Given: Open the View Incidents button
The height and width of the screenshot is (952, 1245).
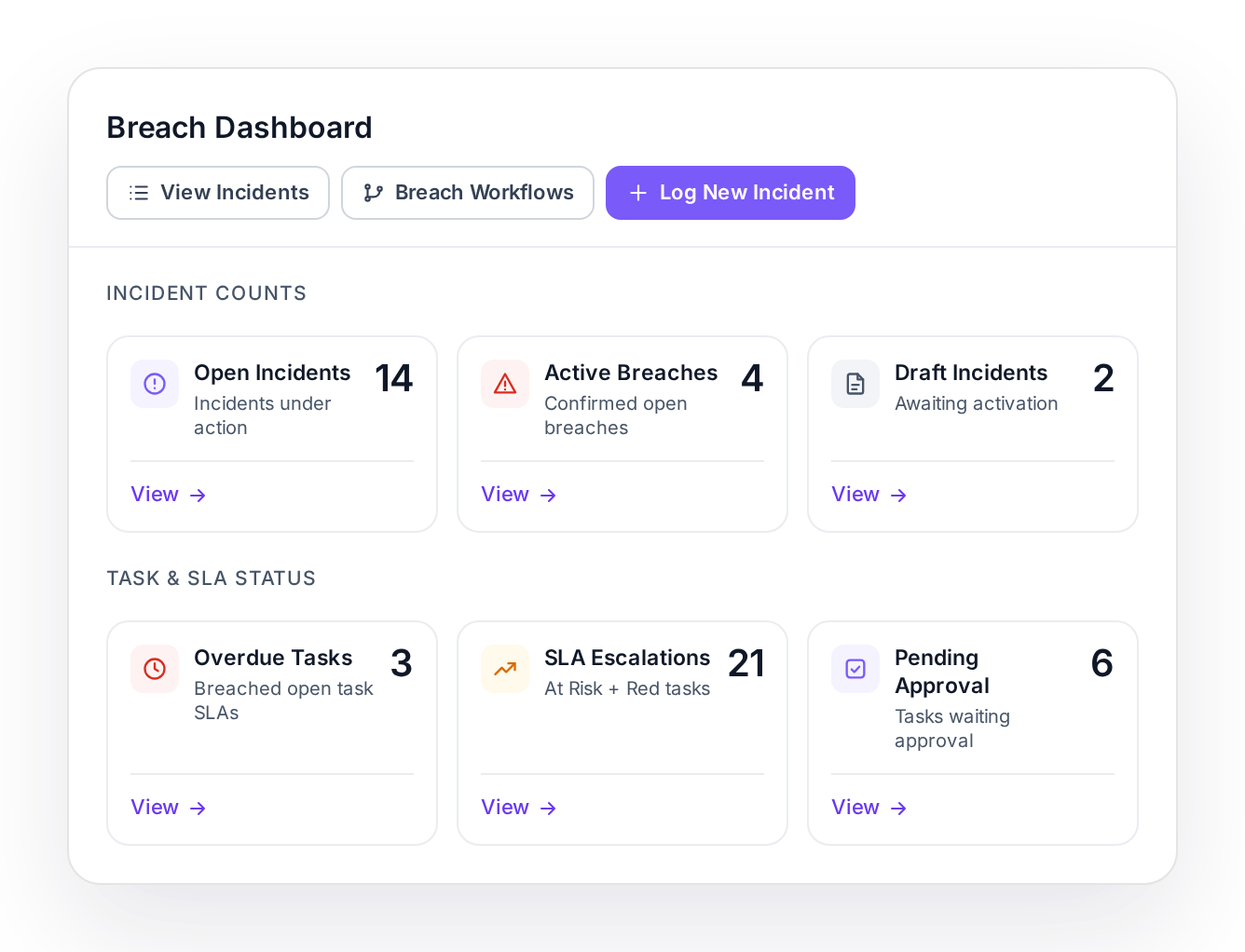Looking at the screenshot, I should (x=218, y=193).
